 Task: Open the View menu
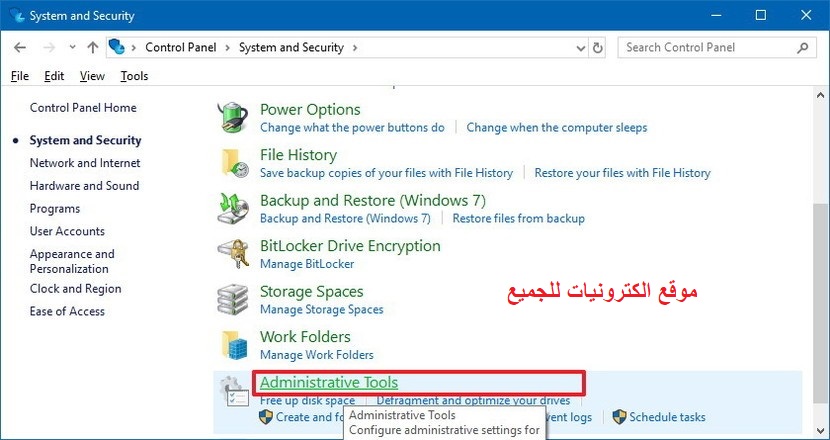pyautogui.click(x=92, y=76)
